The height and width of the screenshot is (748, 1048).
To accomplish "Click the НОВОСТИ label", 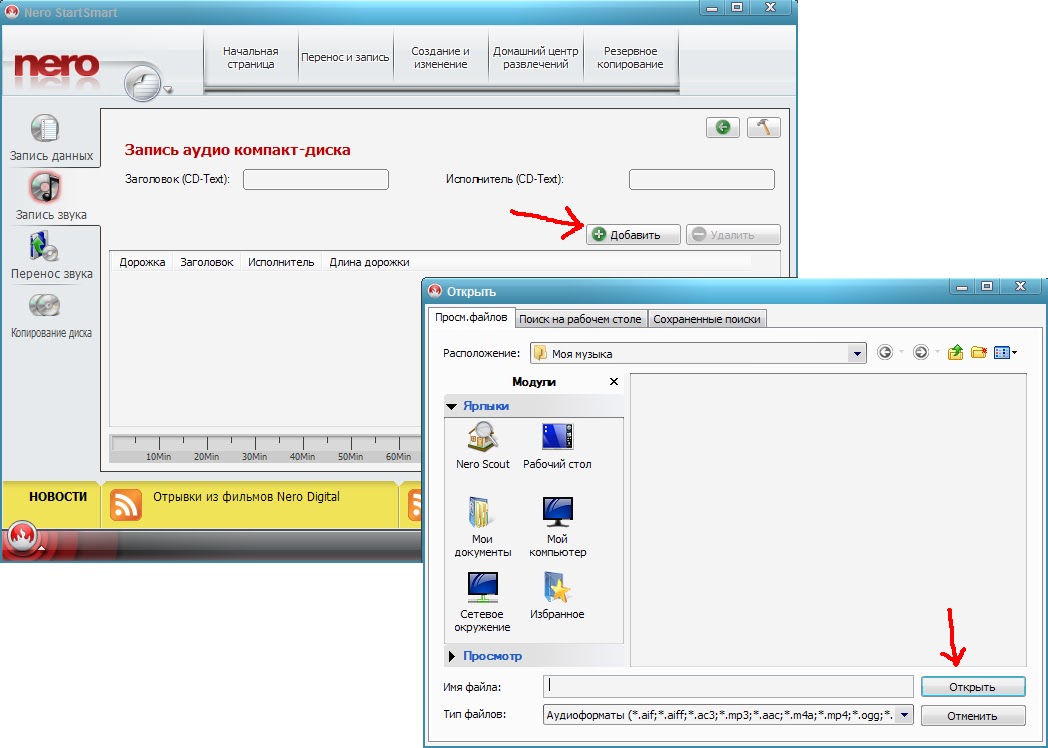I will tap(58, 497).
